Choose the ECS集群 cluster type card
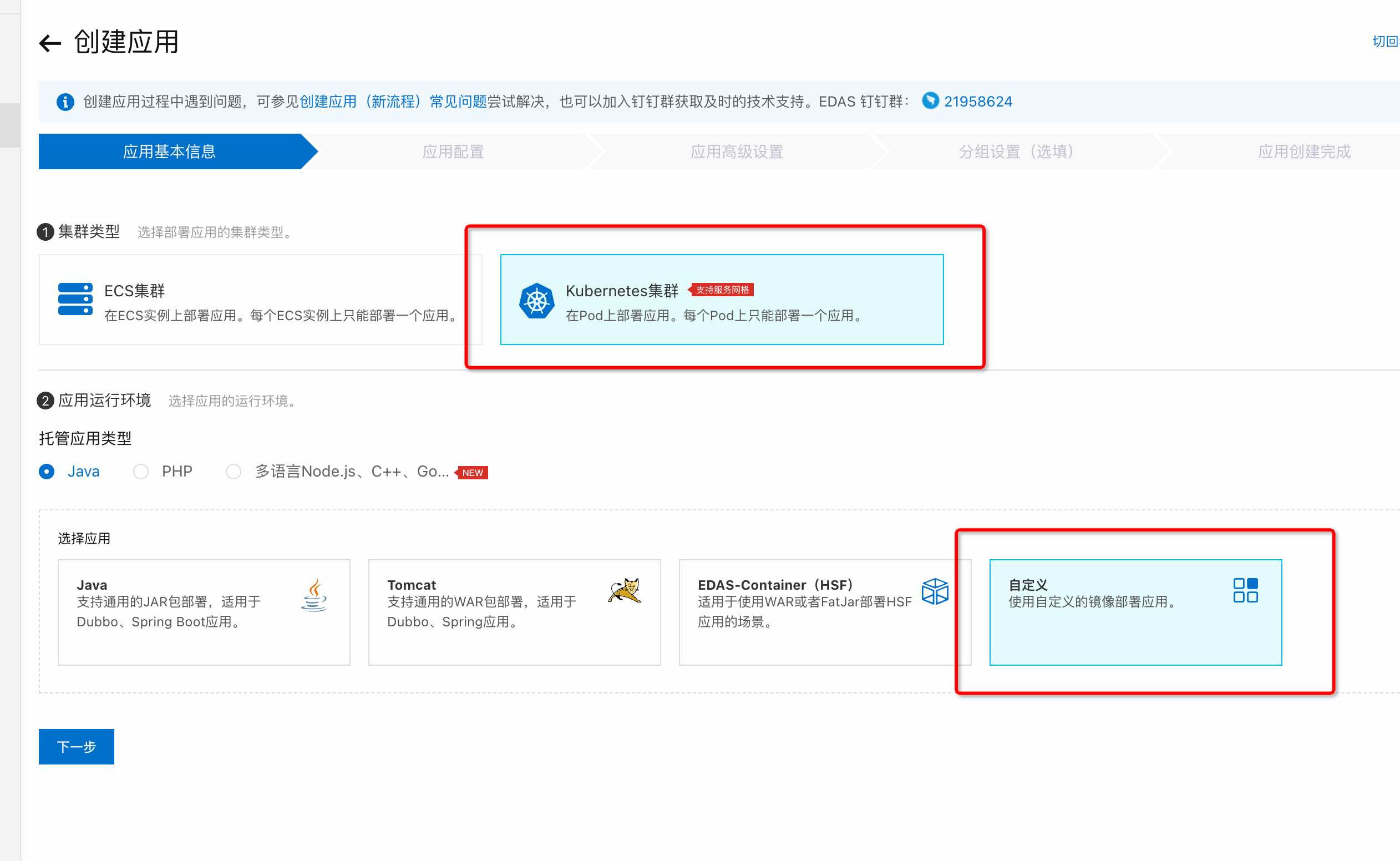The image size is (1400, 861). 260,300
